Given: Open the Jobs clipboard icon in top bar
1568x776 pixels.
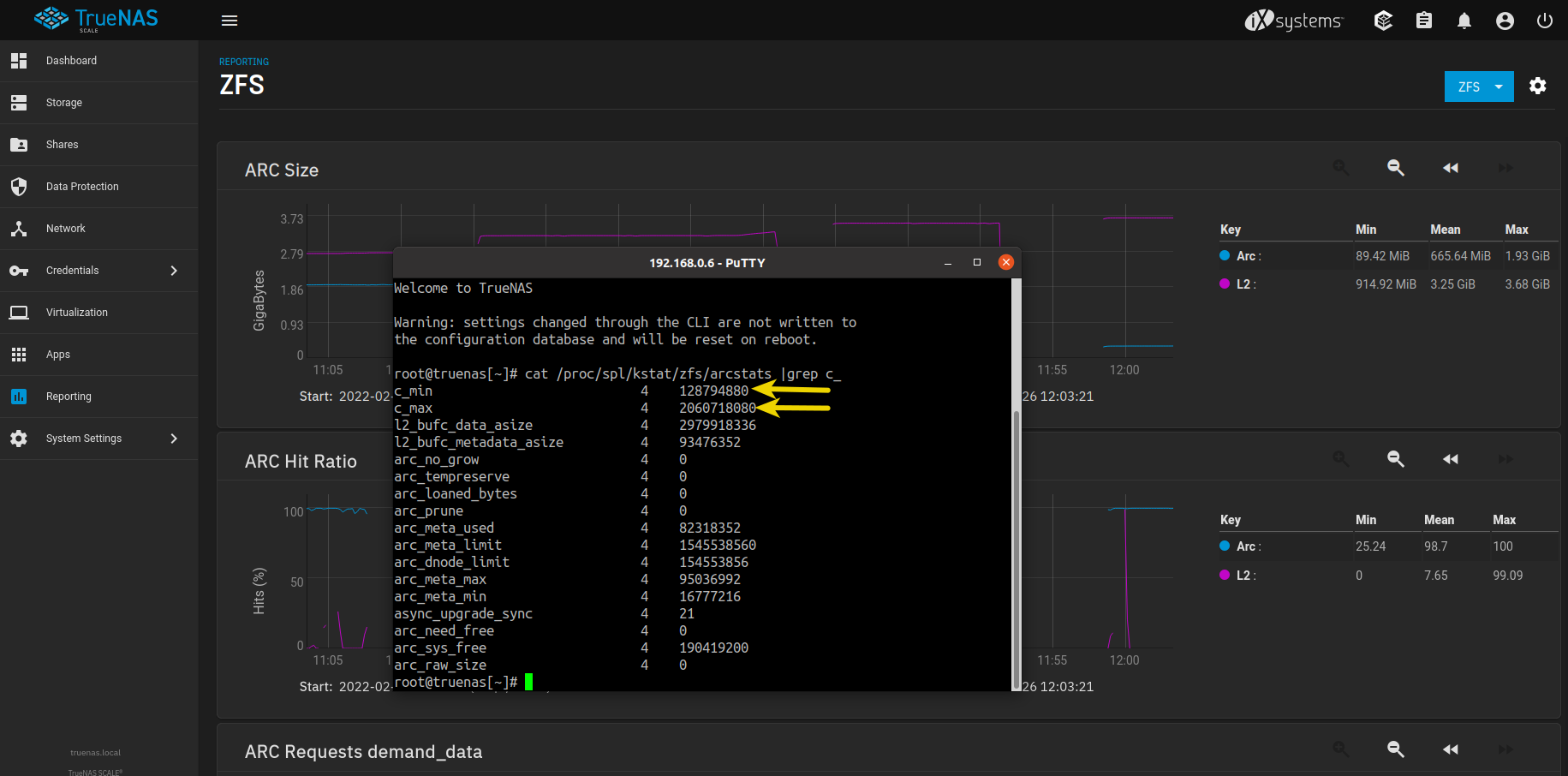Looking at the screenshot, I should coord(1424,21).
